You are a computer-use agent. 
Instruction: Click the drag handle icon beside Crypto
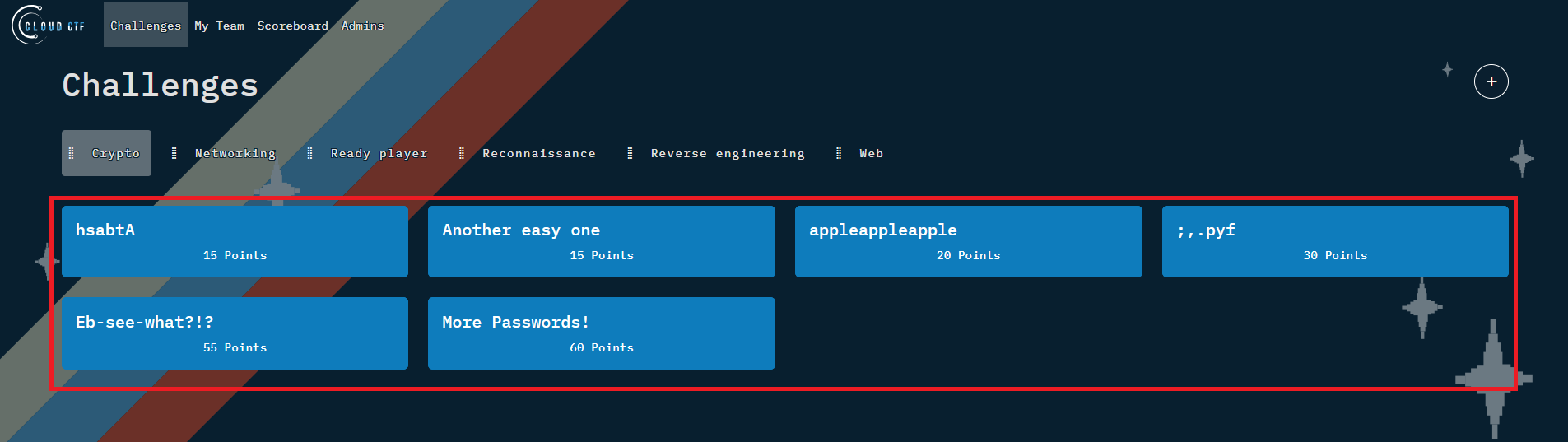(72, 153)
